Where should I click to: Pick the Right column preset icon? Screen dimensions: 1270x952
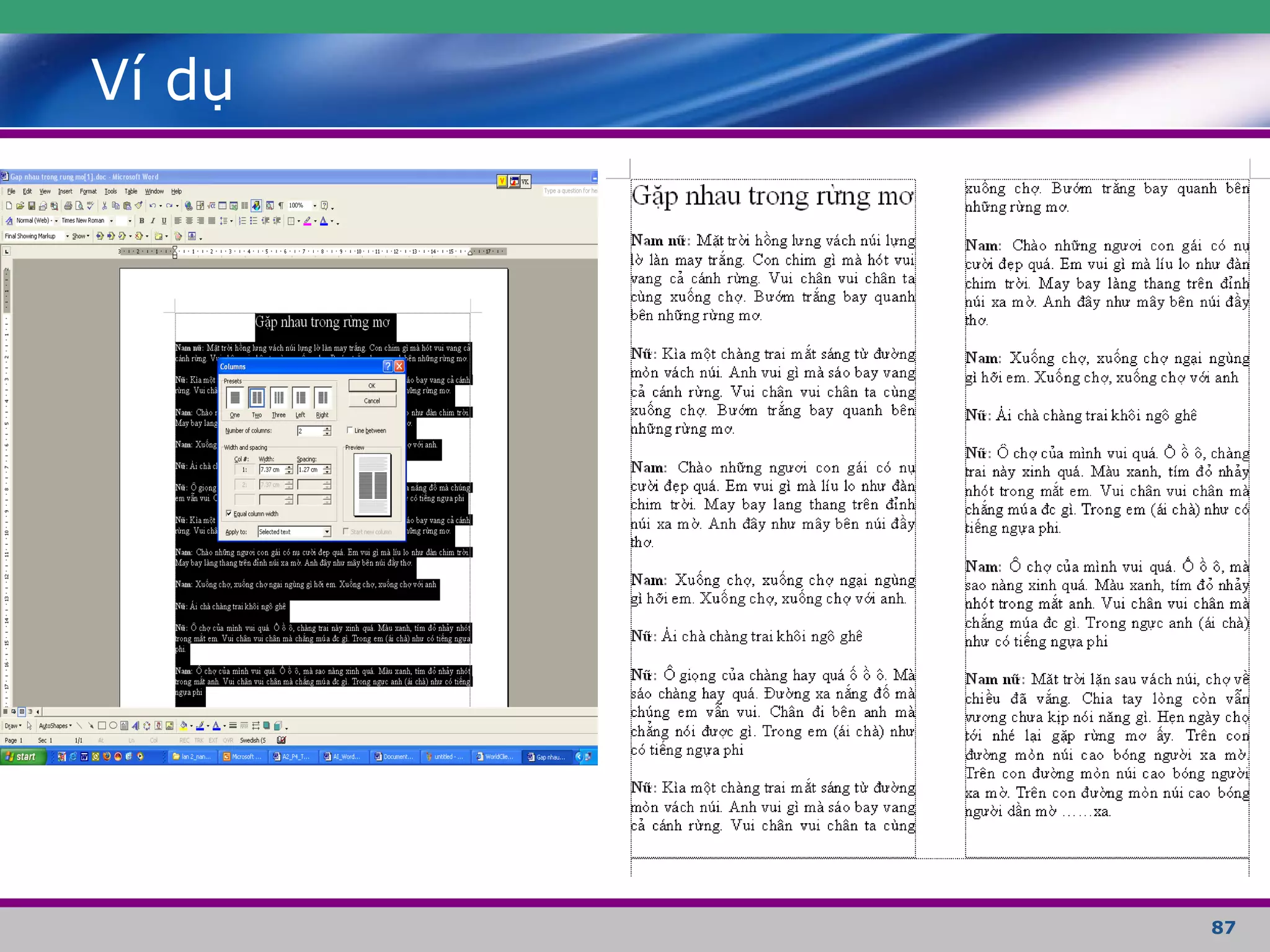322,398
